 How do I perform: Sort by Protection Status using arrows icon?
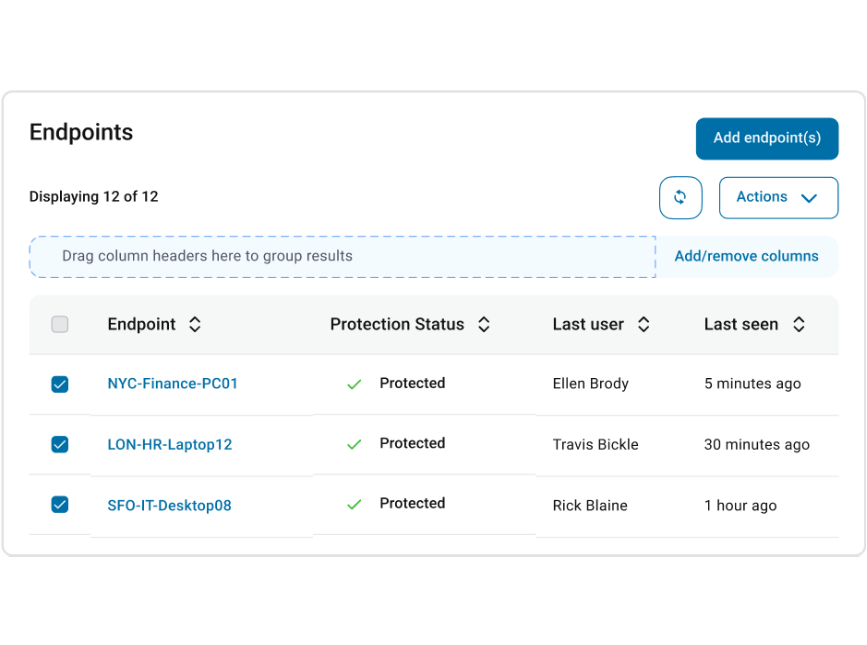pos(484,324)
